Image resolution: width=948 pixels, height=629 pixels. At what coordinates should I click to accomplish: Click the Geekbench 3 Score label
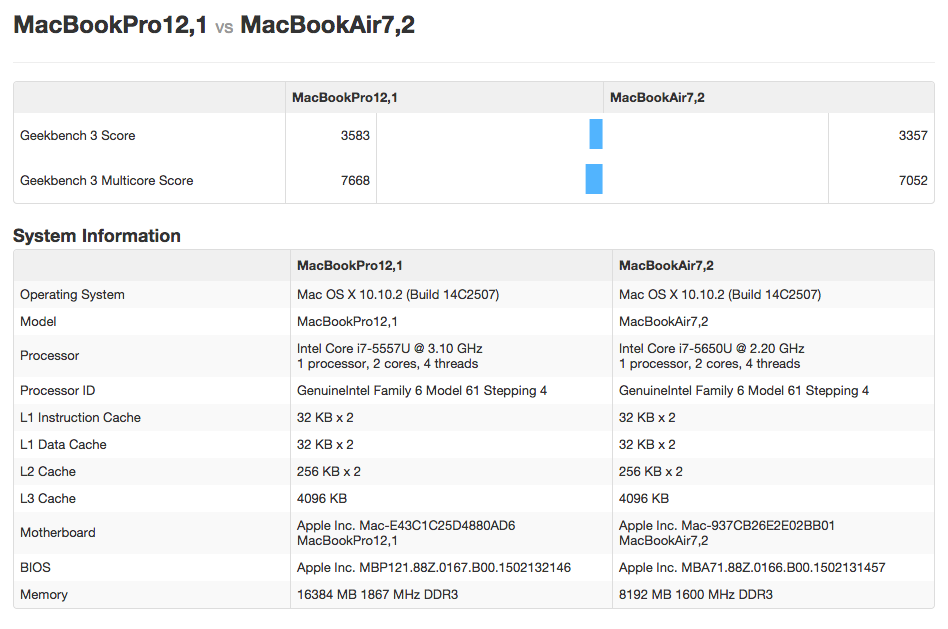77,135
